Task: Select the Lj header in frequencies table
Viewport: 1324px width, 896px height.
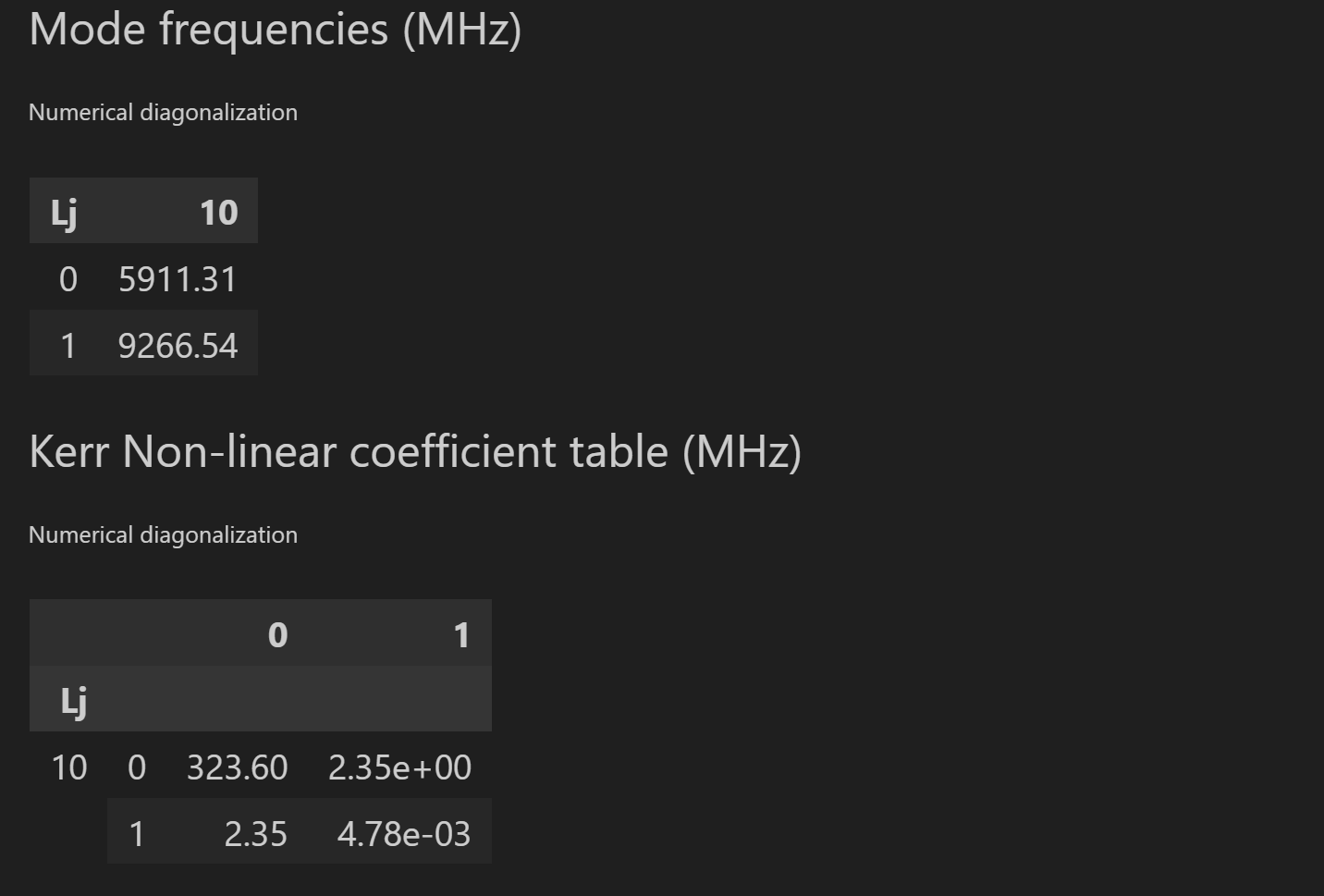Action: click(x=64, y=212)
